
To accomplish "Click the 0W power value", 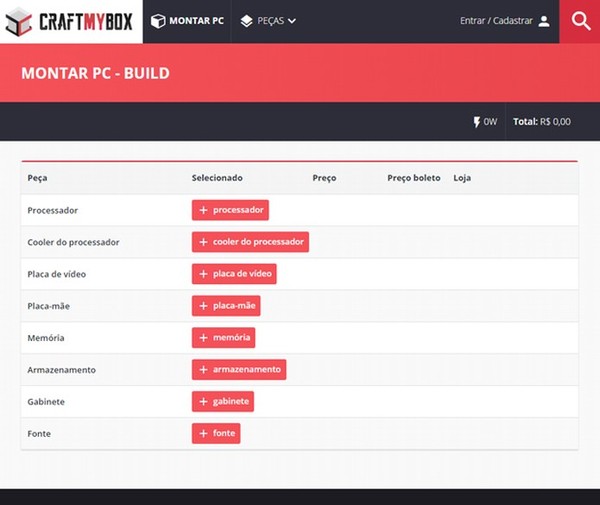I will tap(490, 122).
